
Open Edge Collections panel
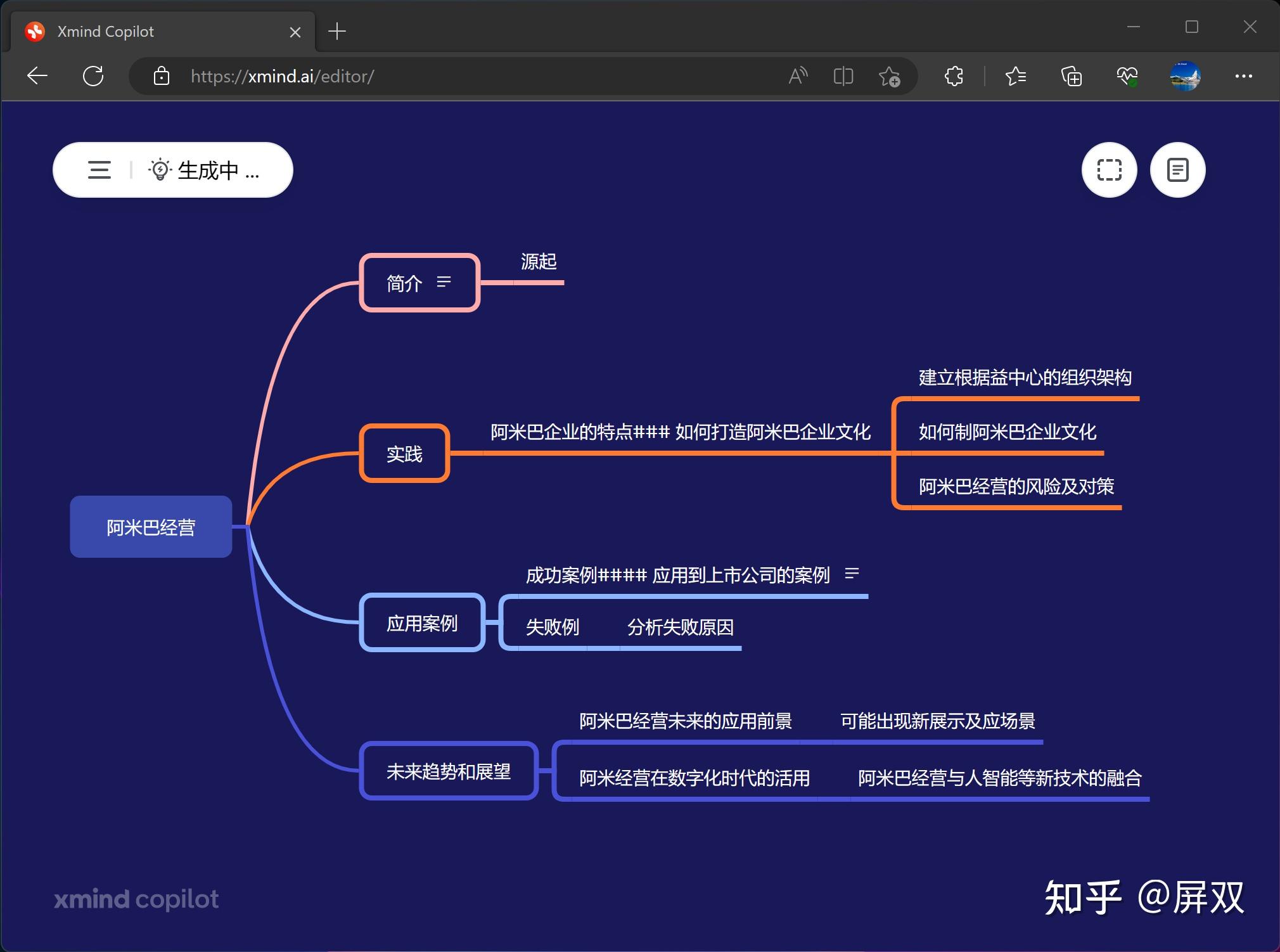click(1071, 75)
